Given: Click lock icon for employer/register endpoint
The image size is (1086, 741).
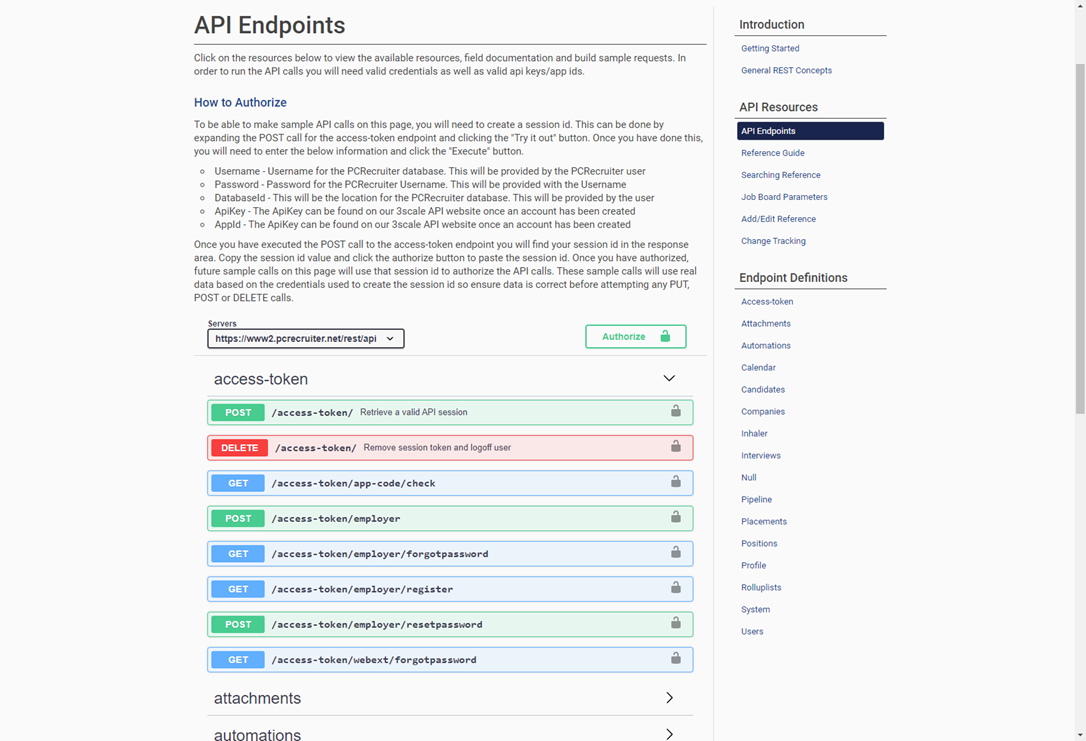Looking at the screenshot, I should pyautogui.click(x=676, y=589).
